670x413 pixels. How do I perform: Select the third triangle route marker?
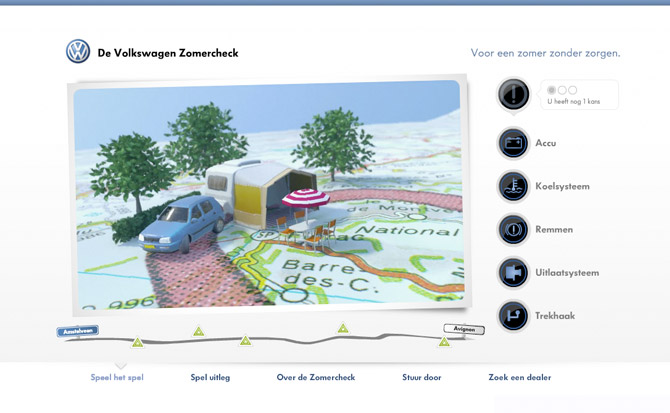click(245, 340)
